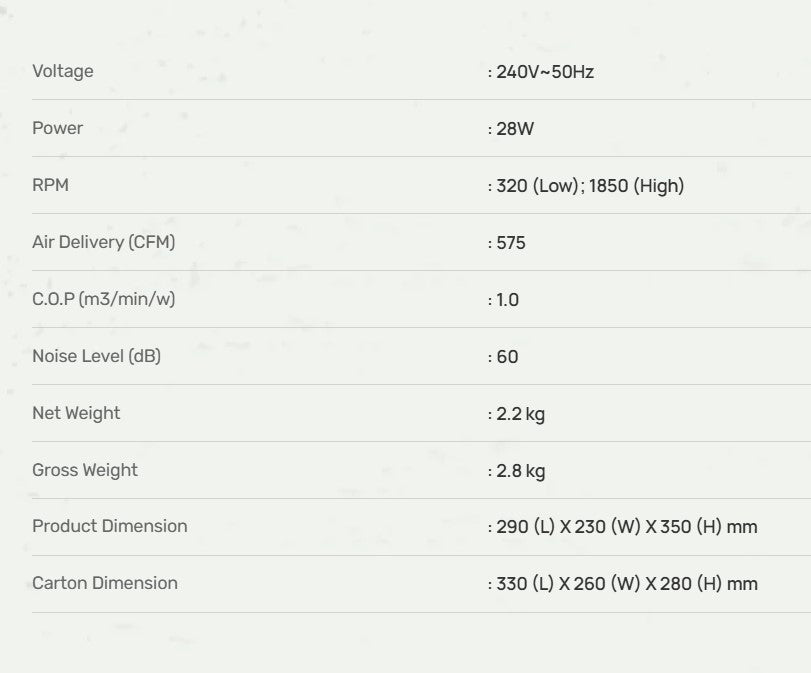
Task: Select the Power row label
Action: pyautogui.click(x=58, y=128)
